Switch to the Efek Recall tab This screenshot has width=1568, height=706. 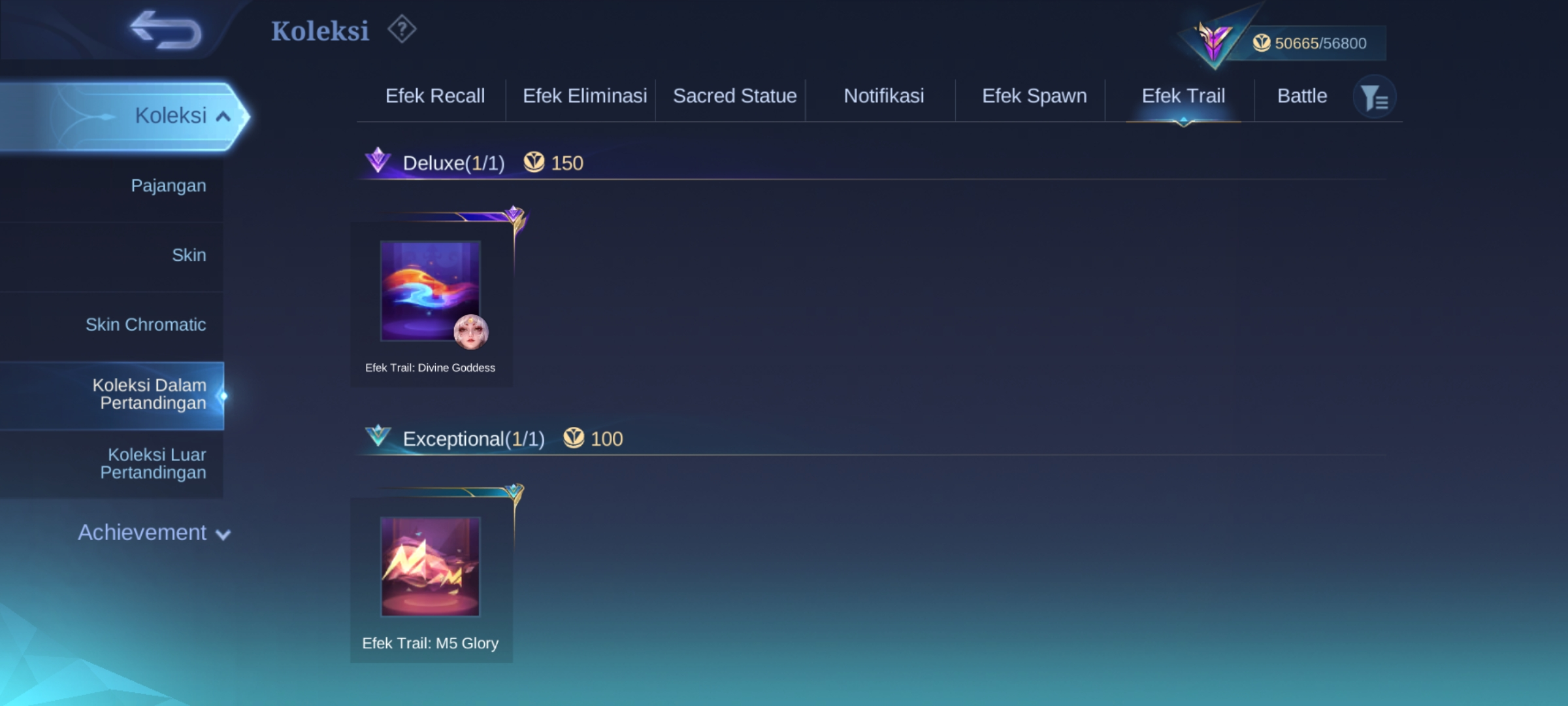435,96
